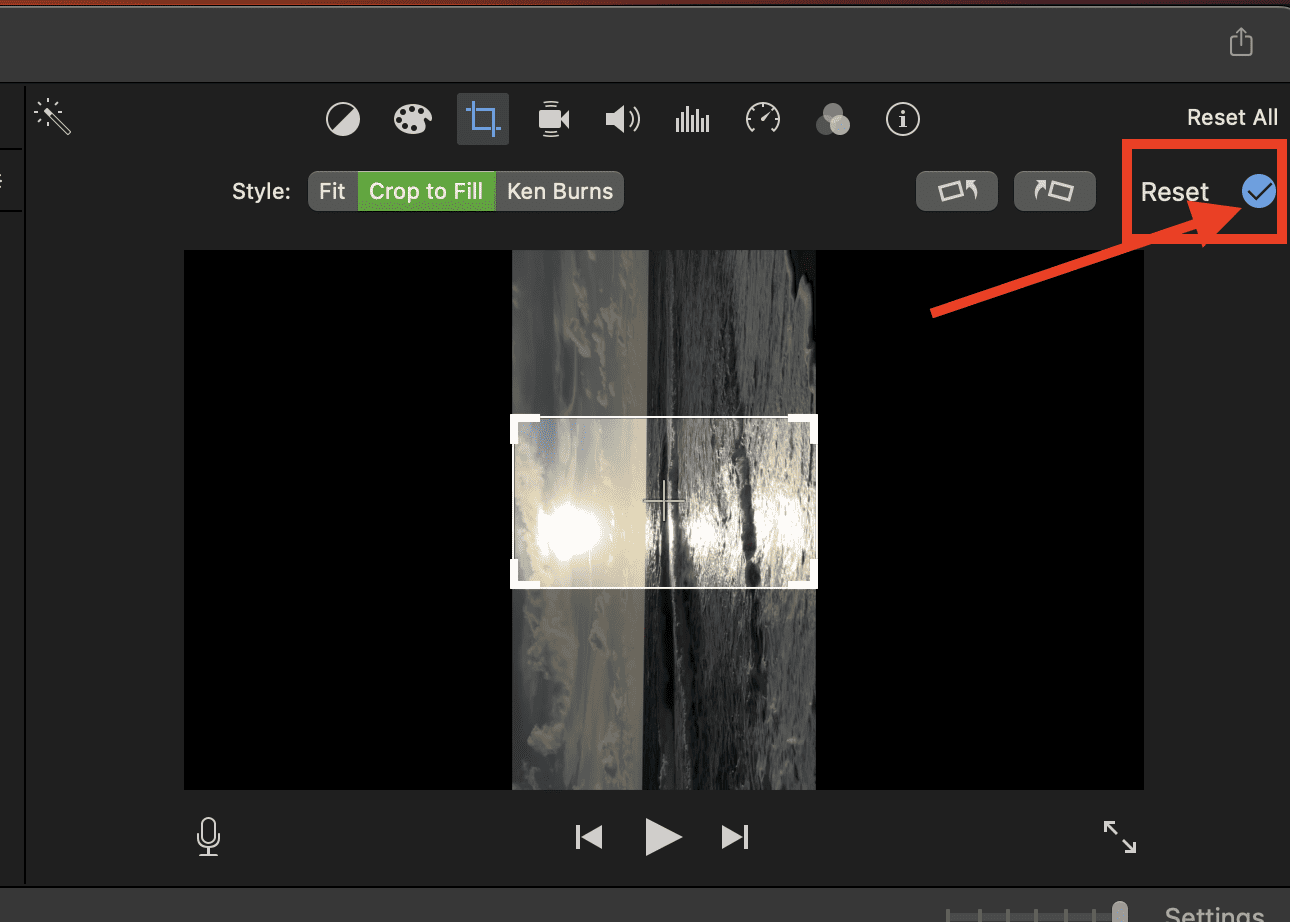Open noise reduction and equalizer bars

tap(692, 120)
